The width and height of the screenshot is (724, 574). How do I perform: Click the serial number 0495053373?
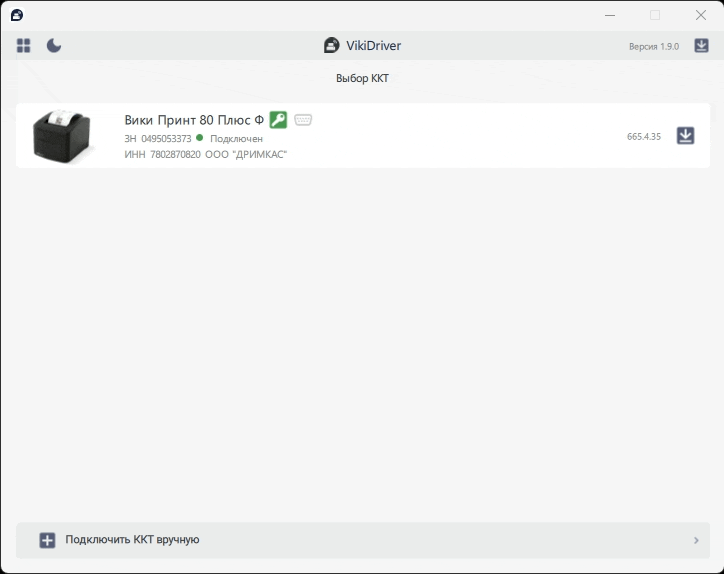[x=166, y=139]
